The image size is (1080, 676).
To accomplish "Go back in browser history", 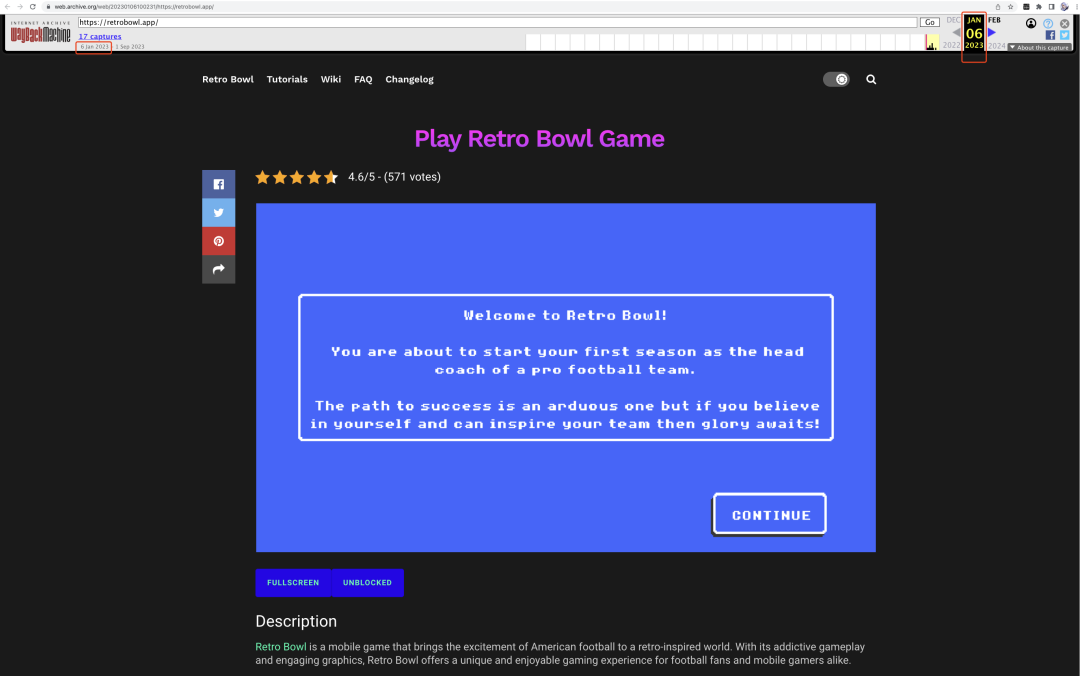I will (8, 6).
